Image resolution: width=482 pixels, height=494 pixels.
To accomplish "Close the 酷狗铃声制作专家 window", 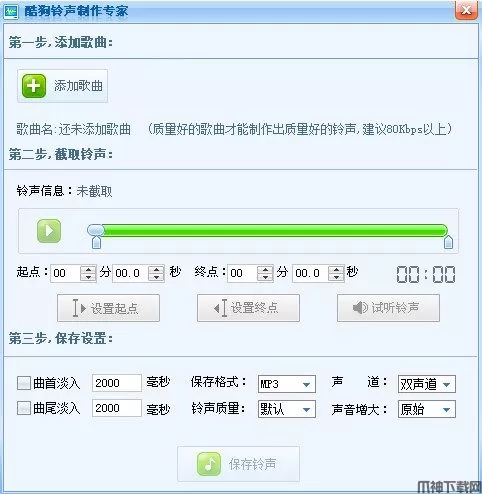I will click(x=466, y=10).
